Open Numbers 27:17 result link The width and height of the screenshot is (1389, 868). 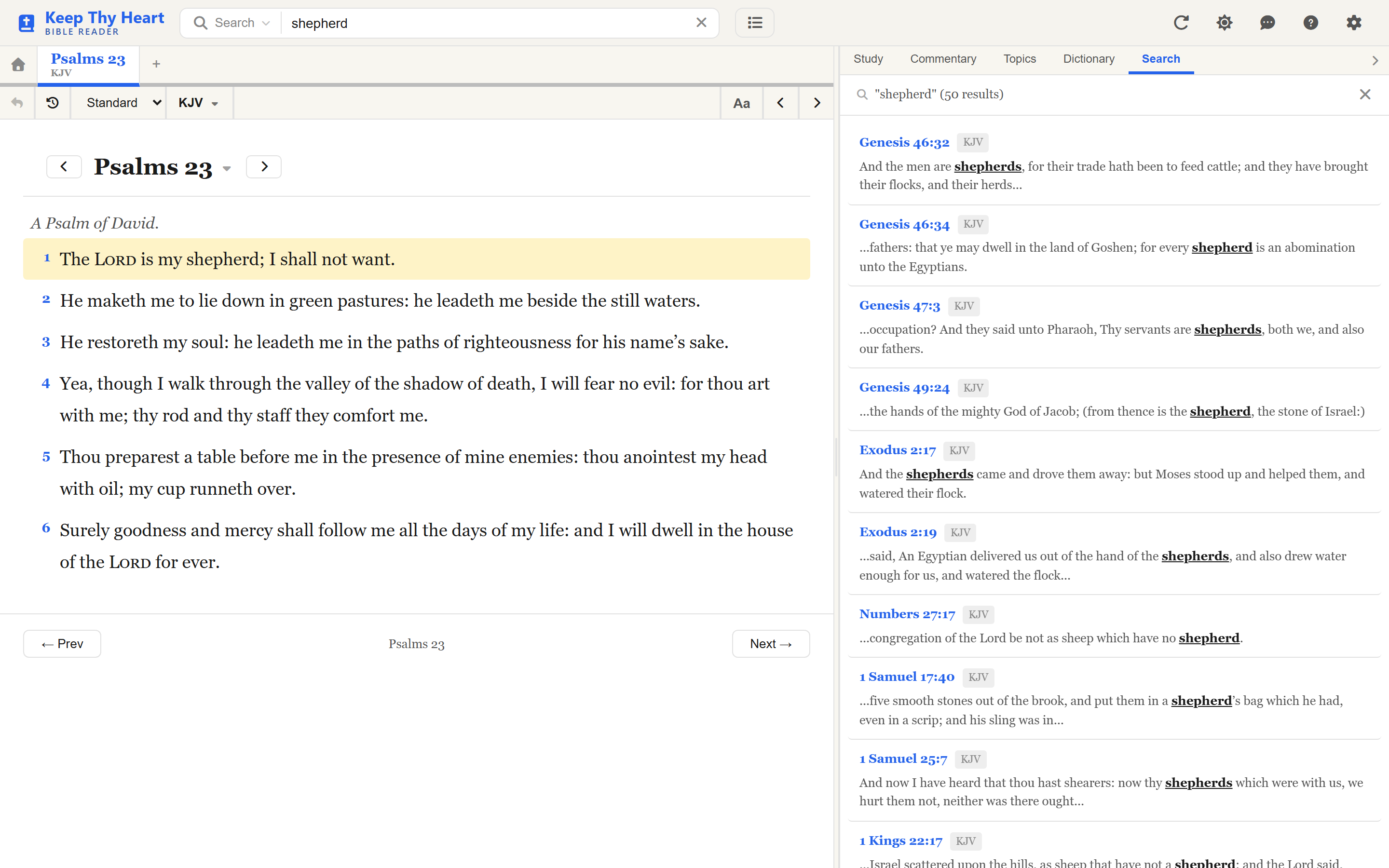907,615
